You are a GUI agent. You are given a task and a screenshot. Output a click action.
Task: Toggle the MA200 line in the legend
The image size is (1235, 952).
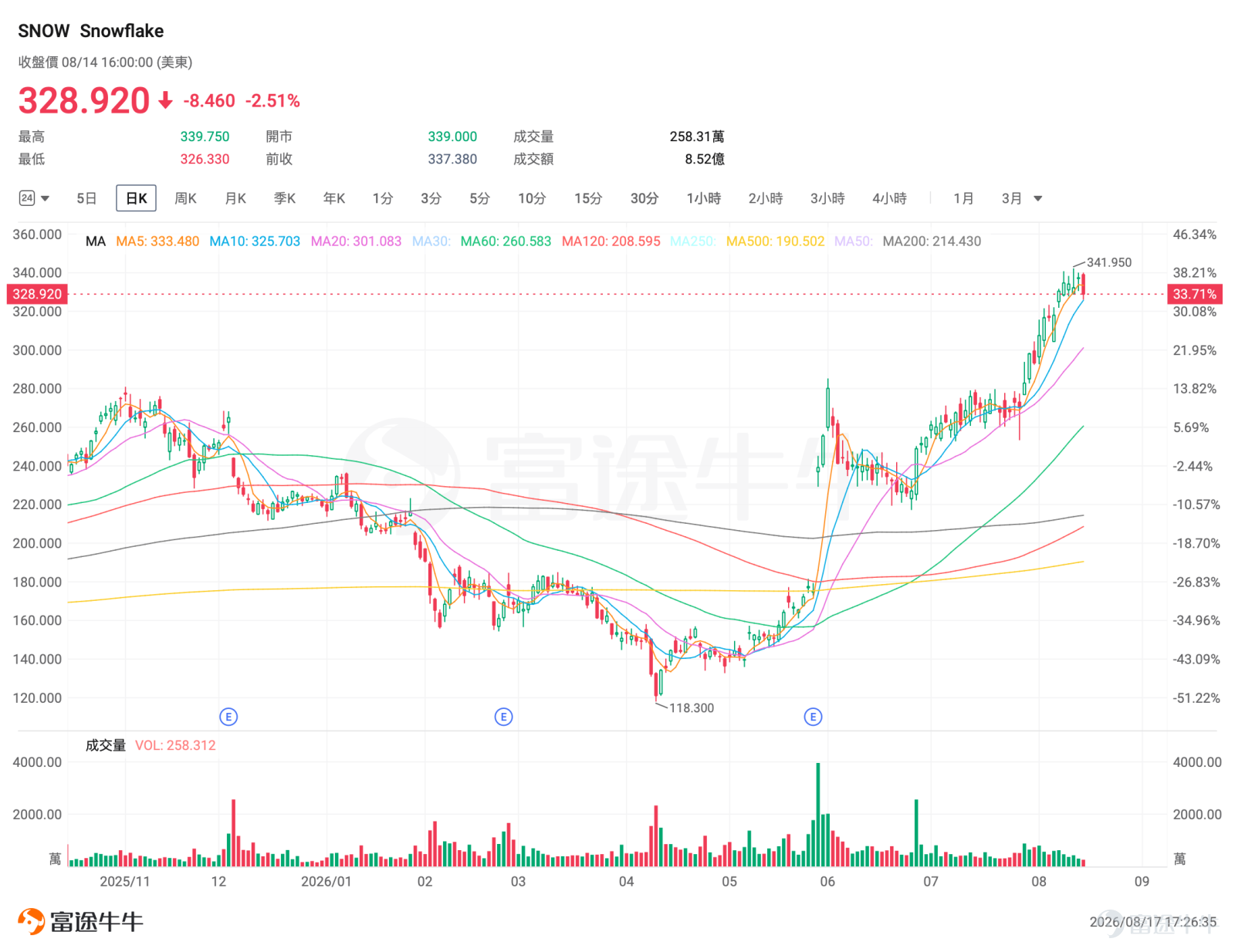(x=932, y=241)
